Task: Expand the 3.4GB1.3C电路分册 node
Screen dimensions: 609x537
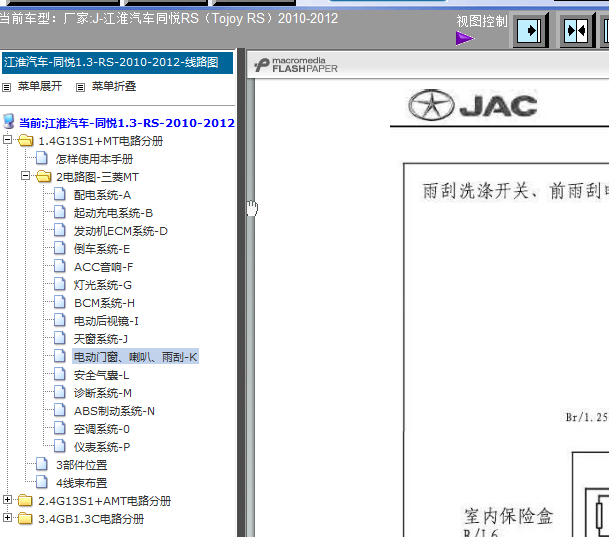Action: [x=7, y=518]
